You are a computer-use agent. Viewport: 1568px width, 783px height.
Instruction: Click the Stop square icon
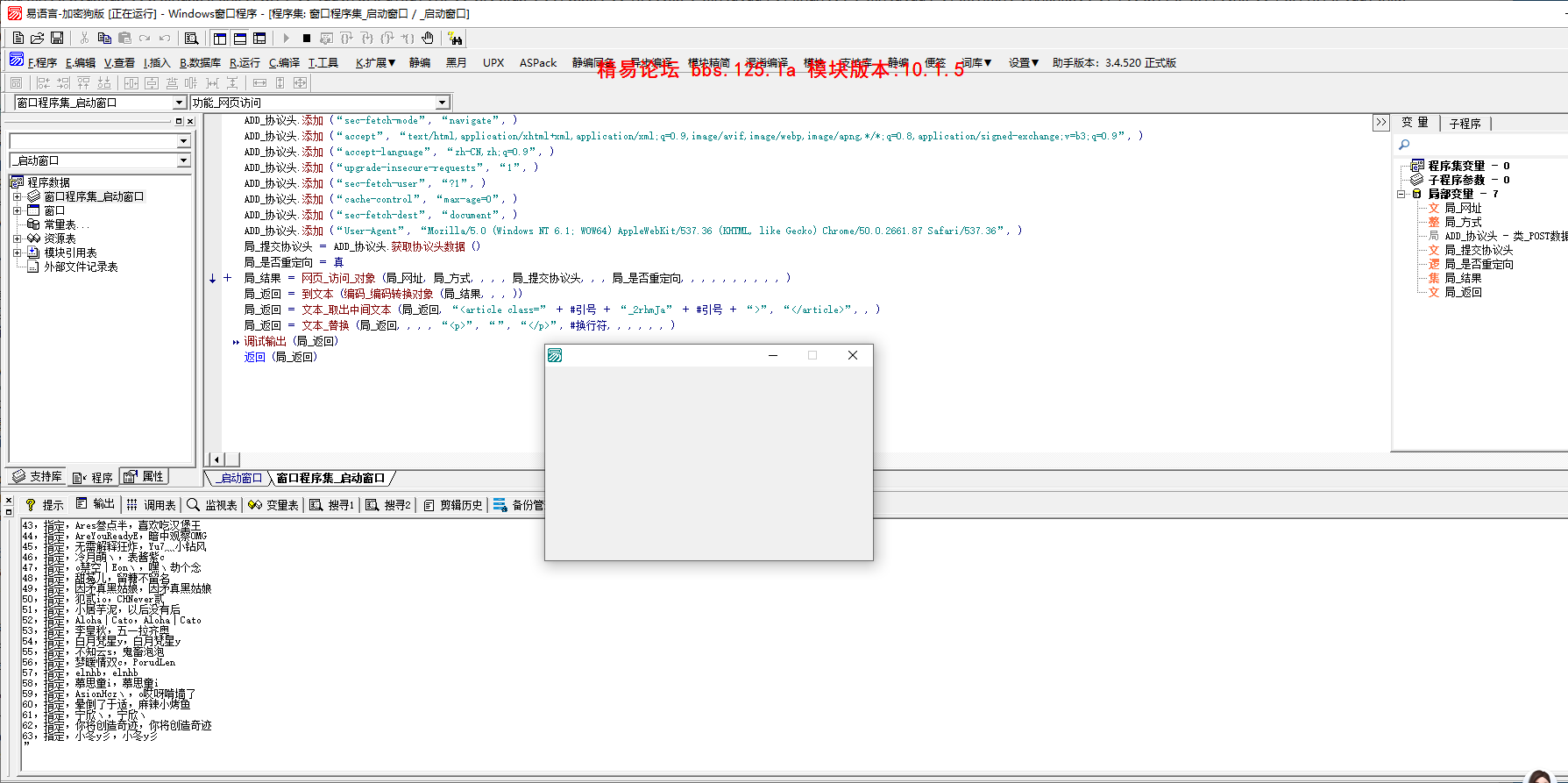tap(306, 38)
